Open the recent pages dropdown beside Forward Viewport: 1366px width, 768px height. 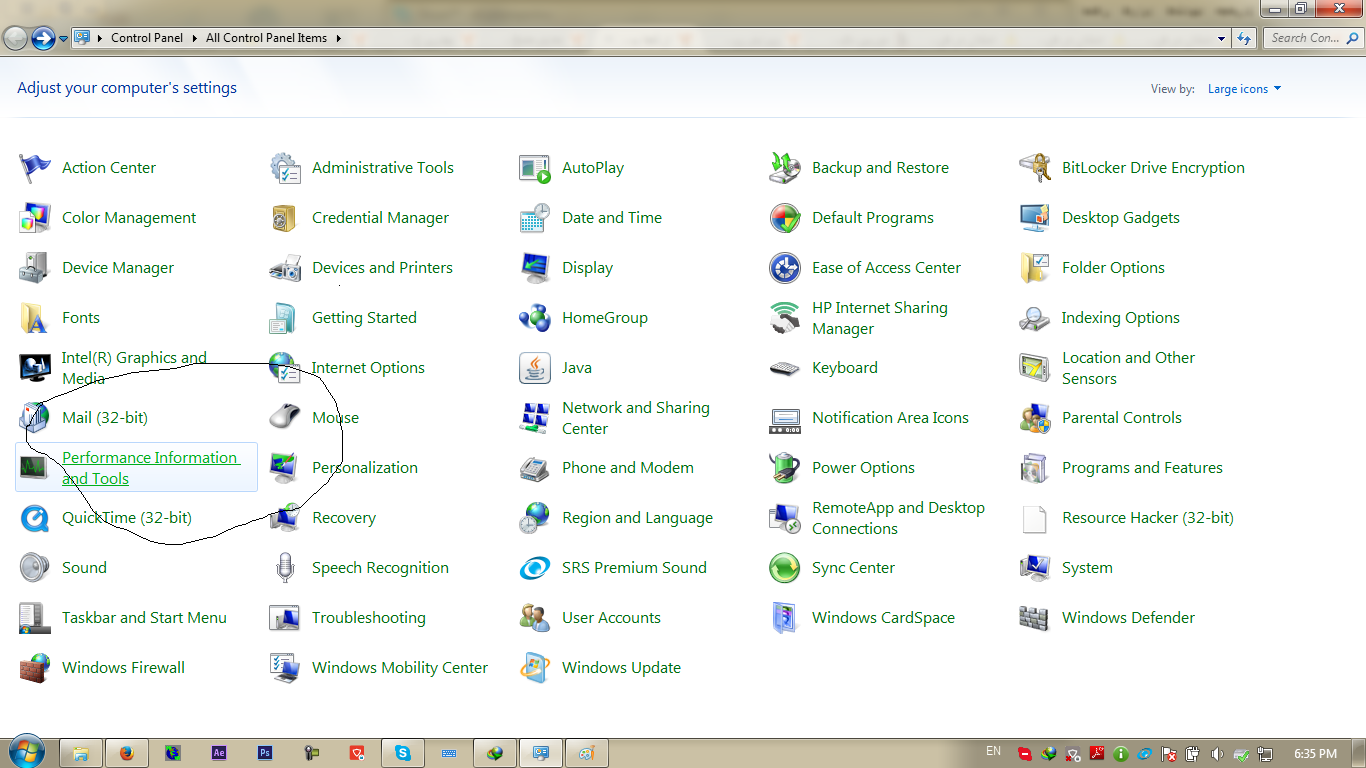pos(64,39)
